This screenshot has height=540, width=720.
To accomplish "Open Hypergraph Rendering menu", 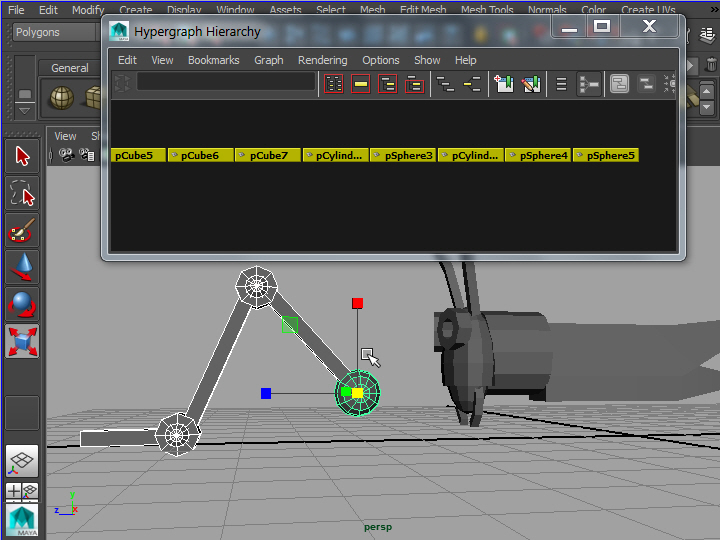I will (x=322, y=60).
